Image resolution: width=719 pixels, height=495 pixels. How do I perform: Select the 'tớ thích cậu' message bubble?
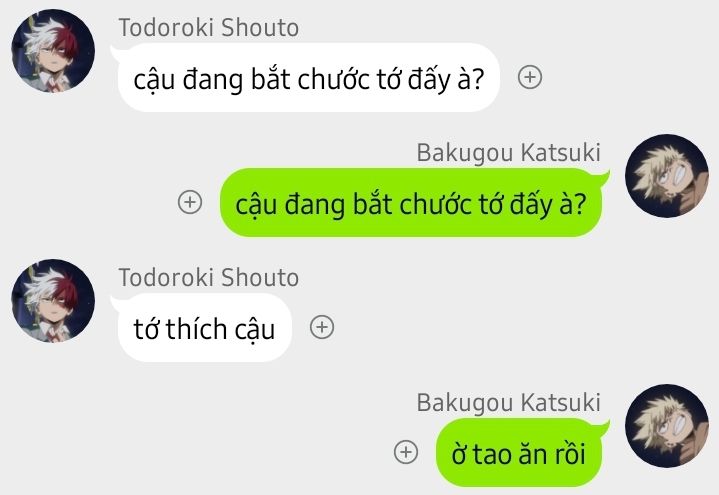point(204,328)
